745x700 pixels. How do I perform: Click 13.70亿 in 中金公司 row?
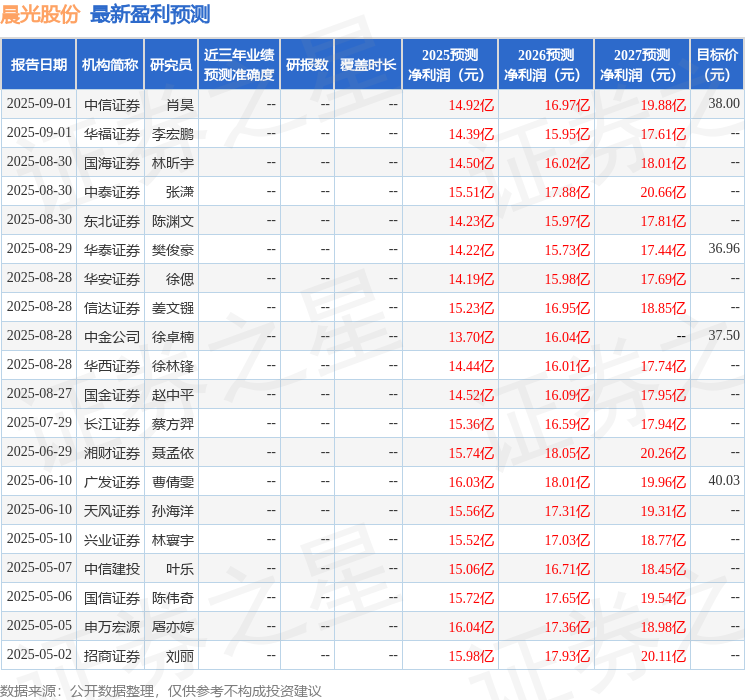[x=471, y=337]
